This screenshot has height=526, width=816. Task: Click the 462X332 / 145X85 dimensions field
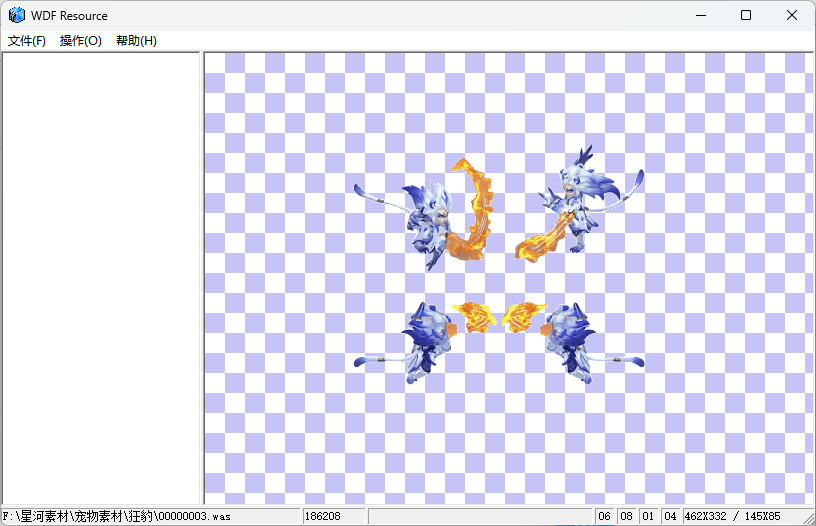[732, 516]
